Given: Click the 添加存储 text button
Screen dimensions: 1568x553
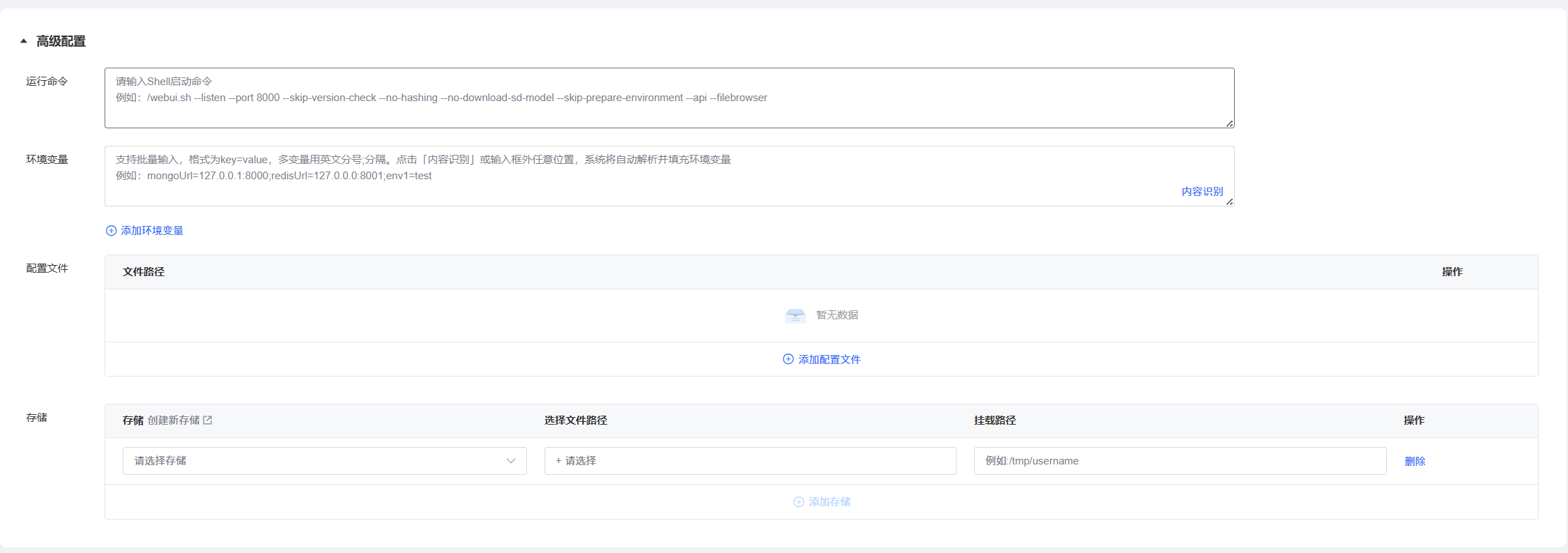Looking at the screenshot, I should click(x=830, y=502).
